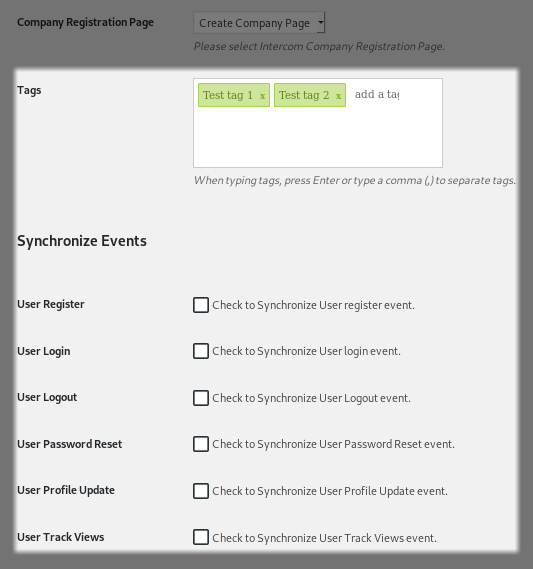Click 'Check to Synchronize User Track Views event' label
The height and width of the screenshot is (569, 533).
pos(325,538)
